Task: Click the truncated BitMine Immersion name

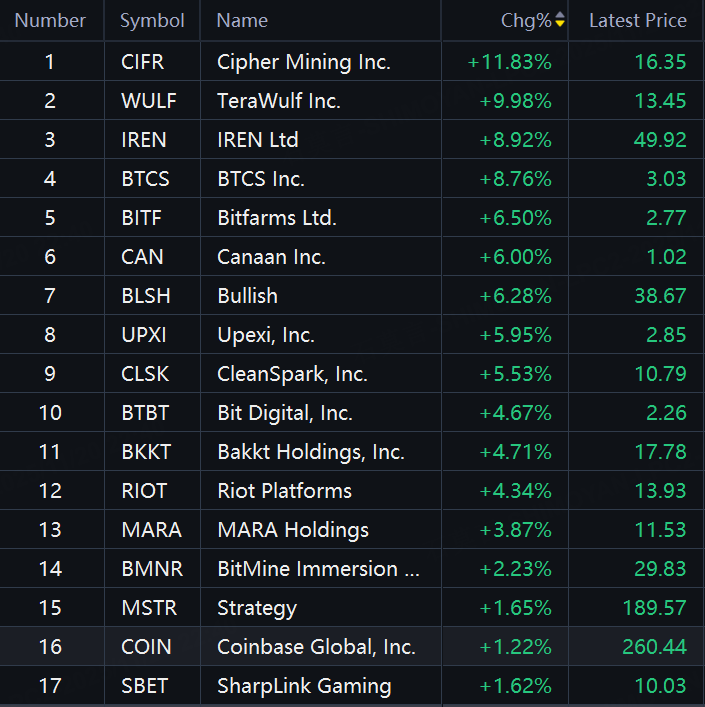Action: [x=319, y=569]
